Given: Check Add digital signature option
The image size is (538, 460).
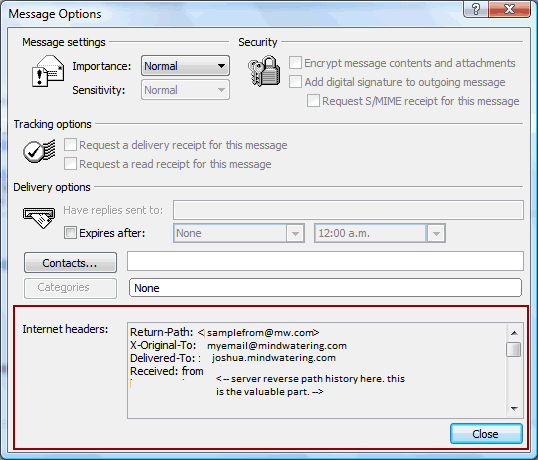Looking at the screenshot, I should pyautogui.click(x=295, y=82).
